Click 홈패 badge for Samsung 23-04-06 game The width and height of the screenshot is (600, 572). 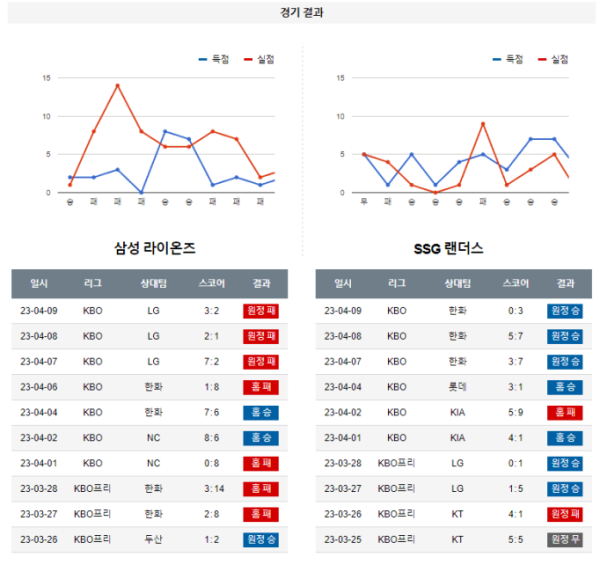point(261,387)
